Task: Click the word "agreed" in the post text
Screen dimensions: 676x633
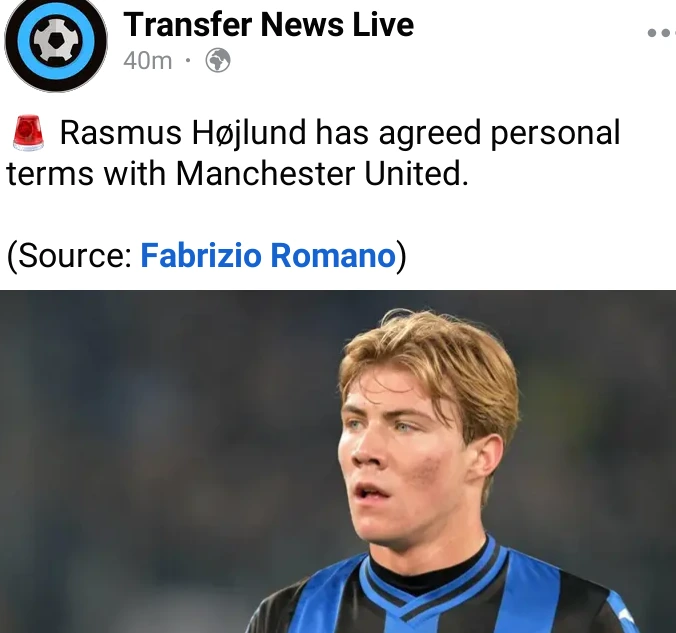Action: [429, 134]
